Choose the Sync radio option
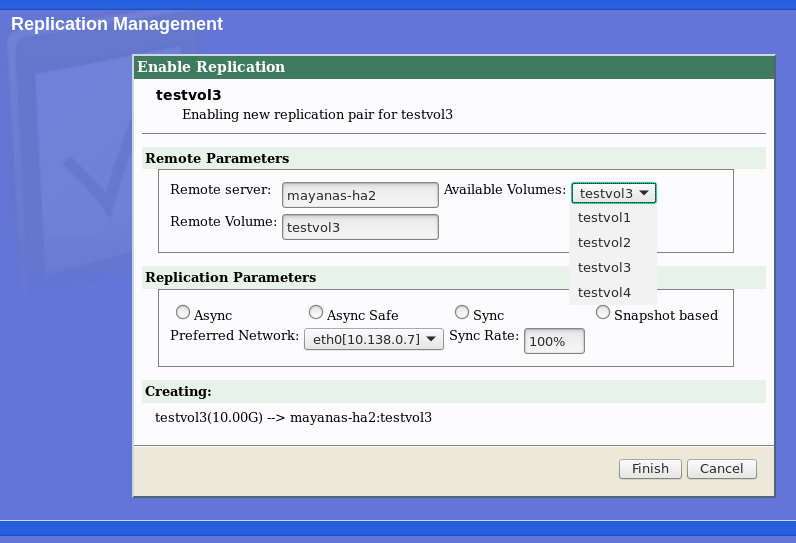 pyautogui.click(x=462, y=313)
